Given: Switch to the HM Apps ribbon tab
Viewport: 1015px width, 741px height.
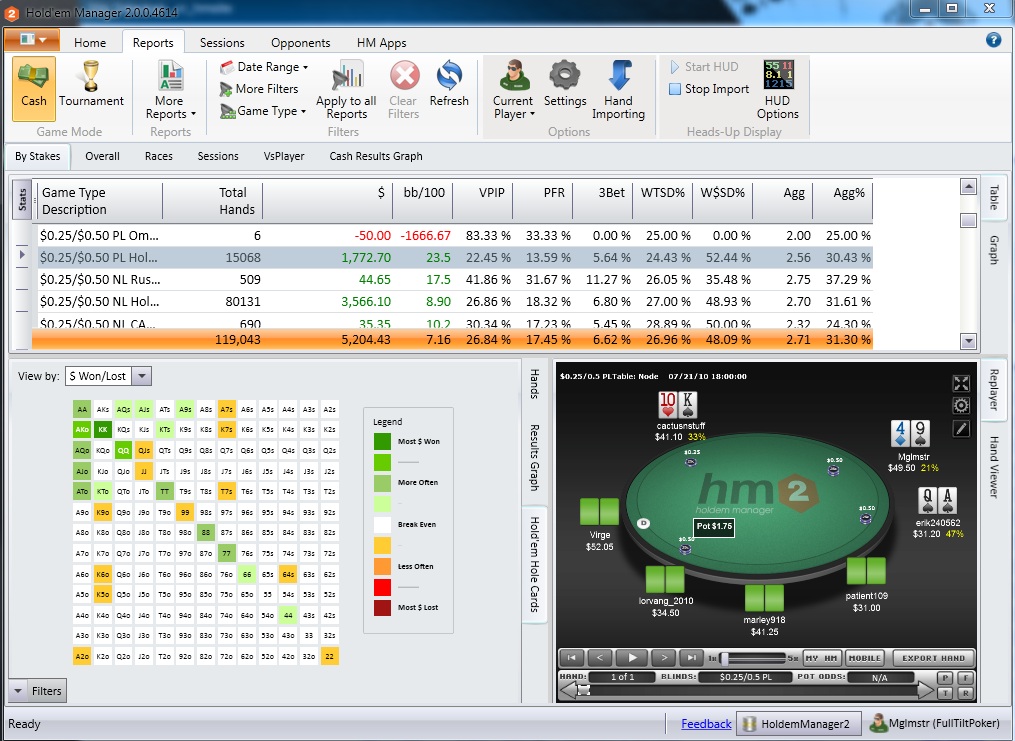Looking at the screenshot, I should click(x=381, y=43).
